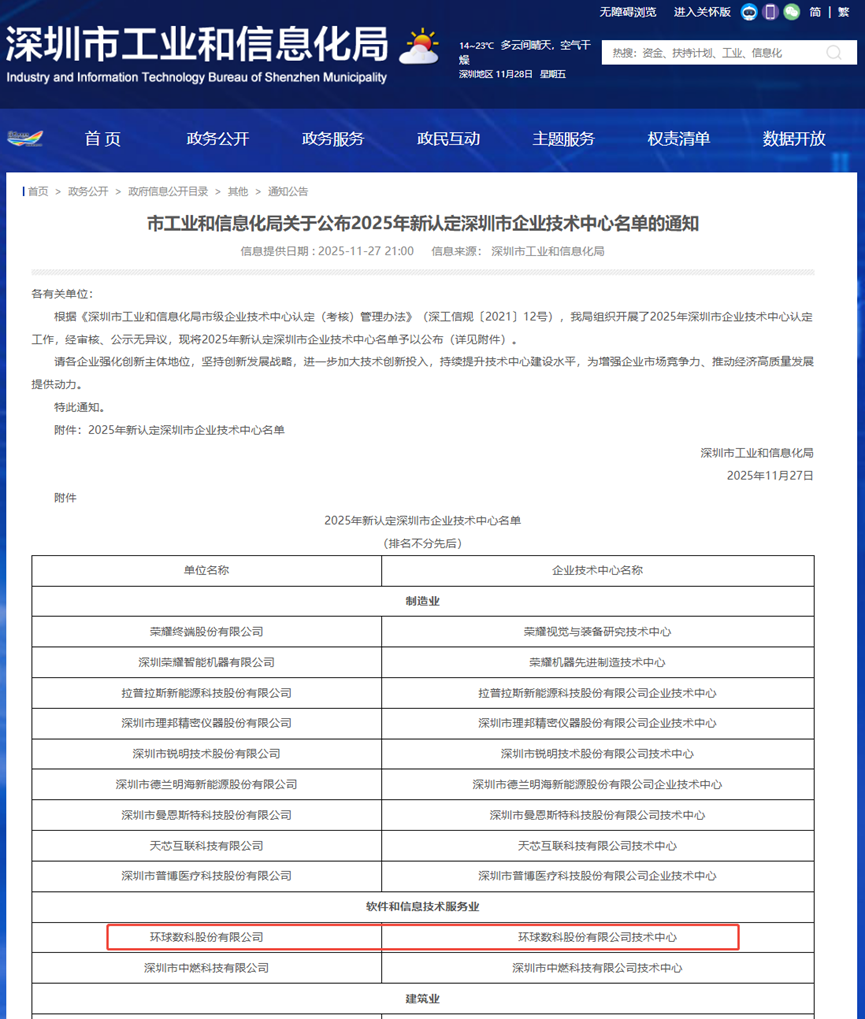Open the 政务服务 navigation menu
Image resolution: width=865 pixels, height=1019 pixels.
[333, 139]
